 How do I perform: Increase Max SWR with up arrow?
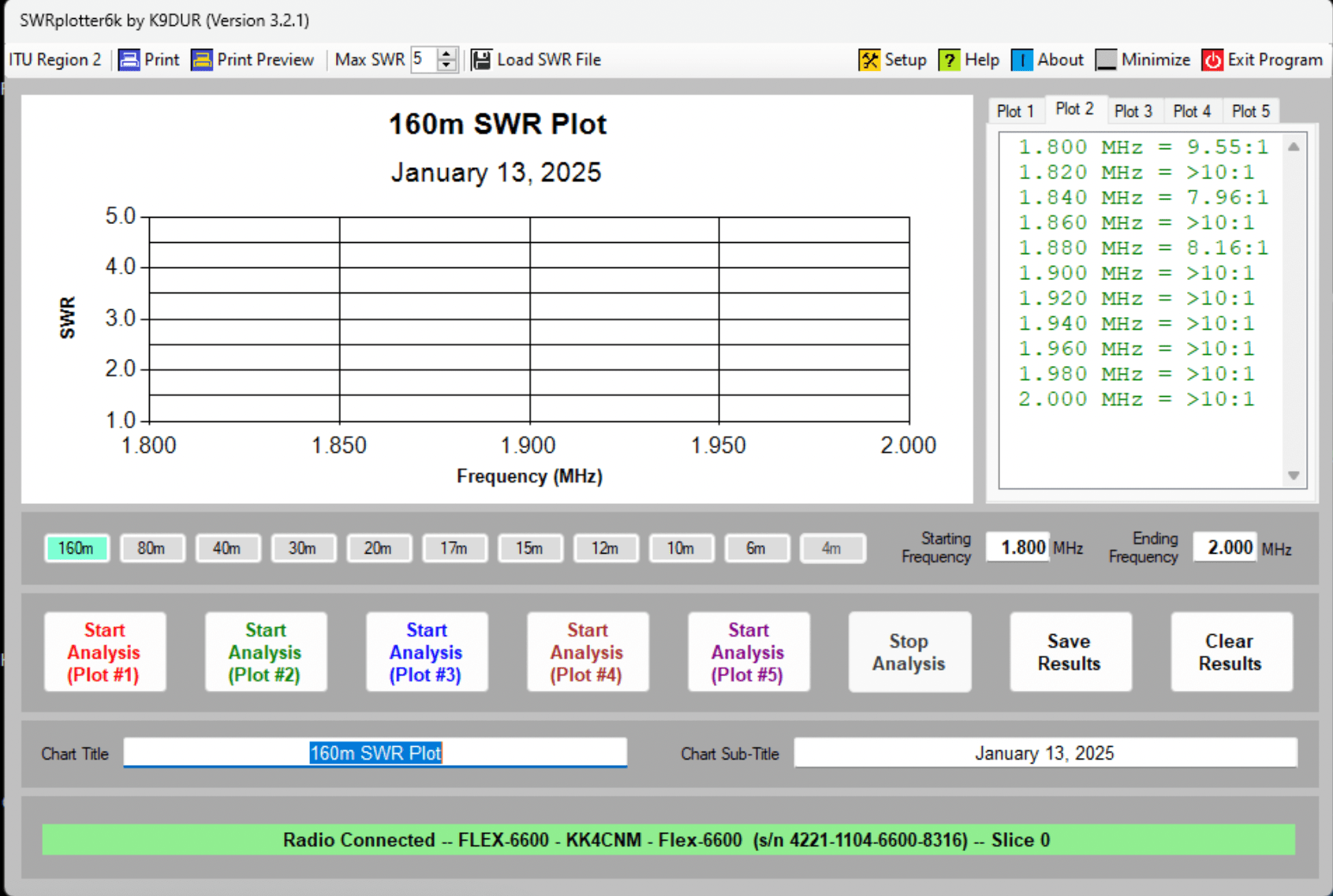[x=446, y=54]
